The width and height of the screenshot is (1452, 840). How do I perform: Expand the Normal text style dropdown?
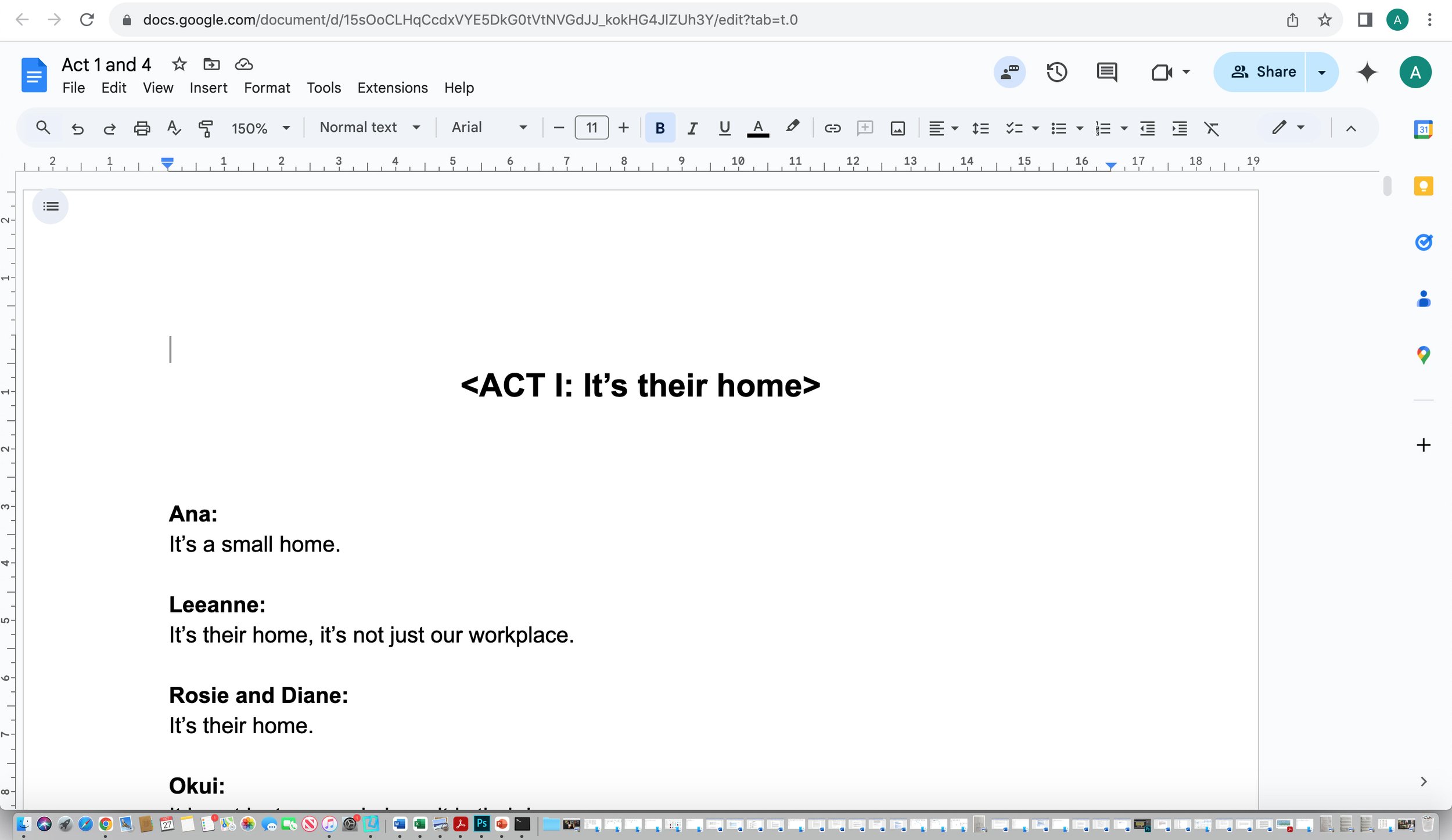(369, 128)
